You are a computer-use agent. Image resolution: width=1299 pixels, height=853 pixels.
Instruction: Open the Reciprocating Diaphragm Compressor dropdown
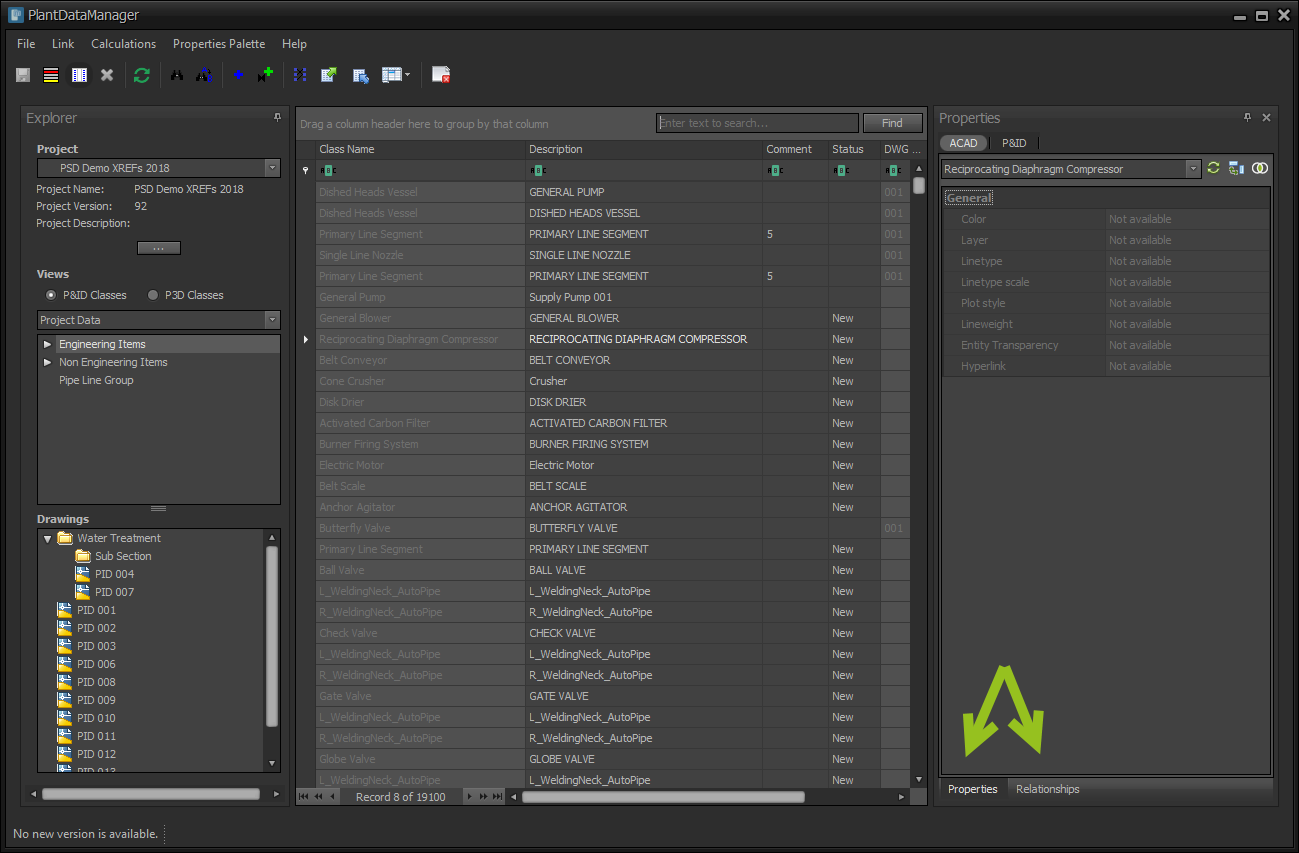(1193, 169)
